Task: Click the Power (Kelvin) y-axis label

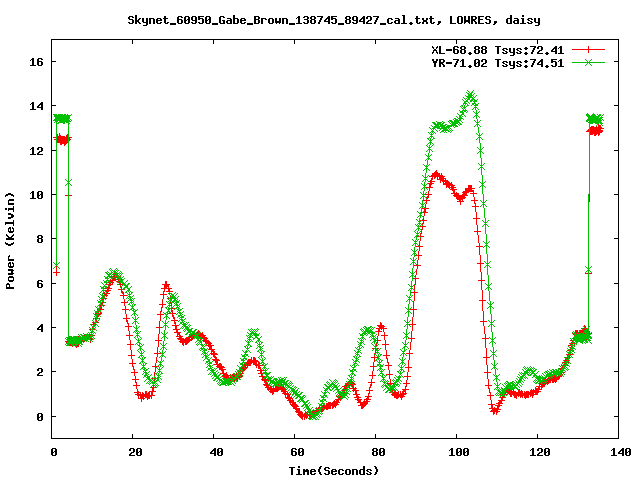Action: 10,241
